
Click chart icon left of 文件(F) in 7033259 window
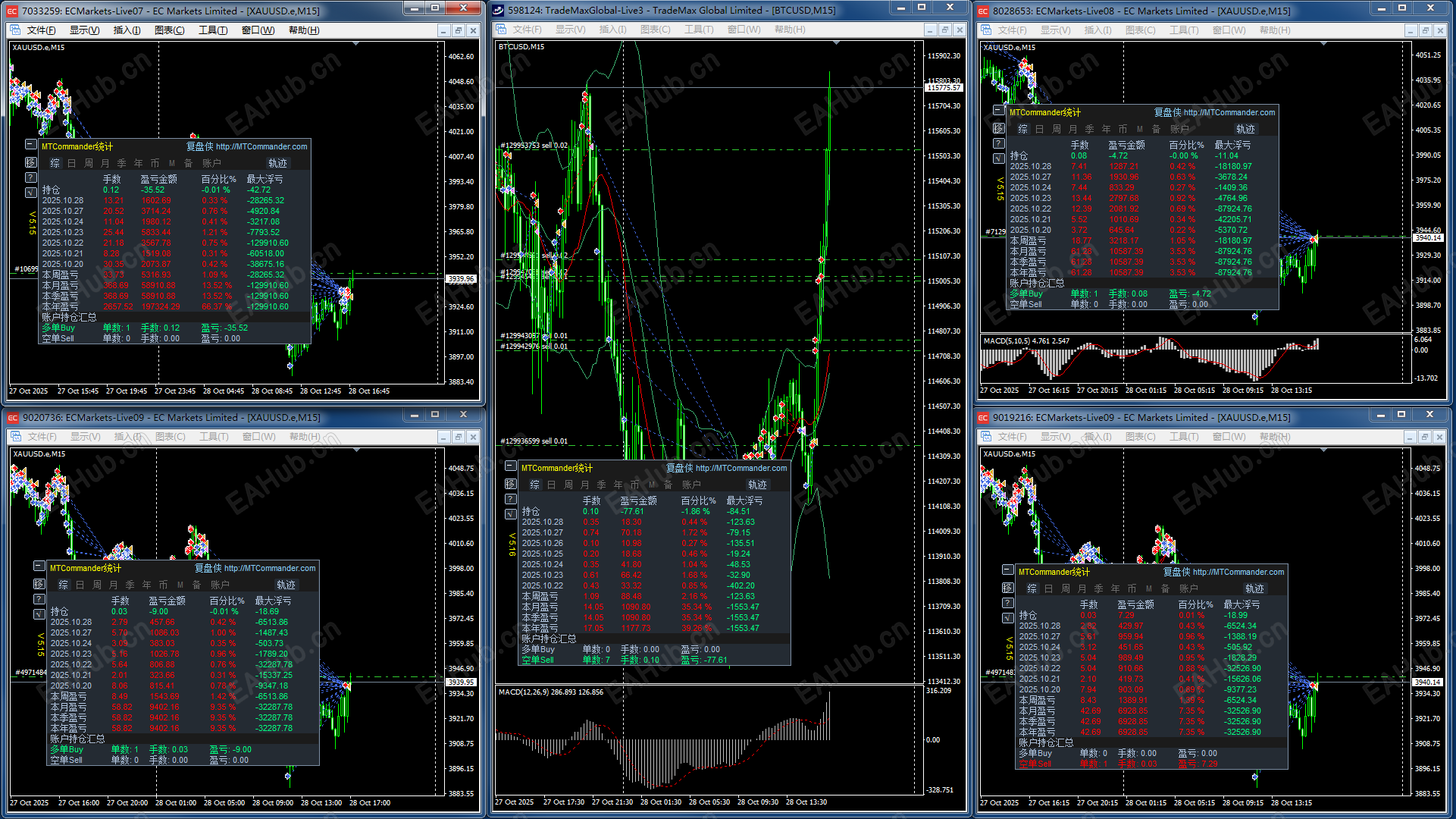pyautogui.click(x=16, y=30)
